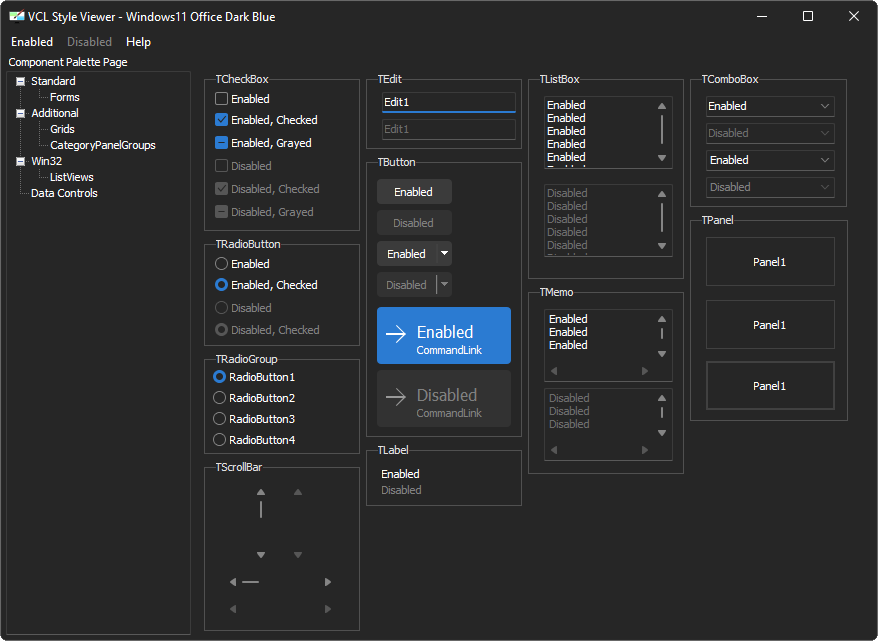Image resolution: width=878 pixels, height=641 pixels.
Task: Select the Win32 tree item label
Action: [x=46, y=161]
